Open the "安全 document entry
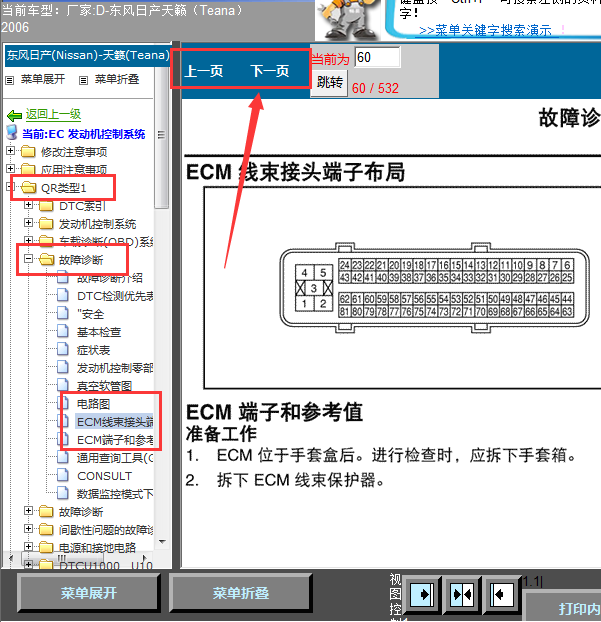This screenshot has width=601, height=622. pos(91,314)
